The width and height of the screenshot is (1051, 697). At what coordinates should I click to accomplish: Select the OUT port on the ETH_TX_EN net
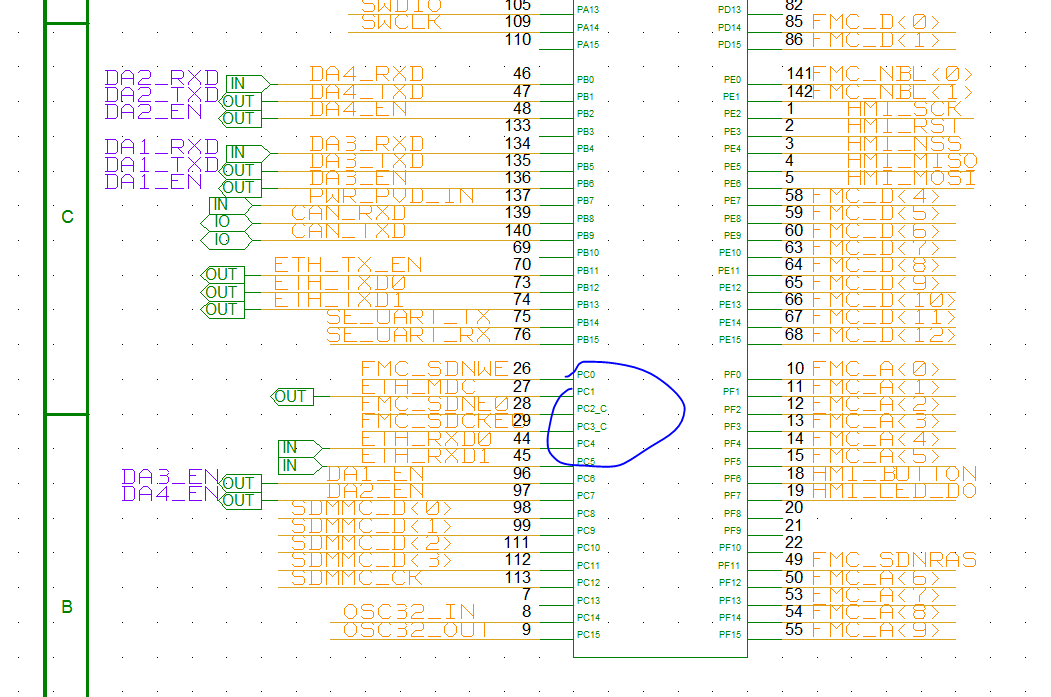point(223,275)
